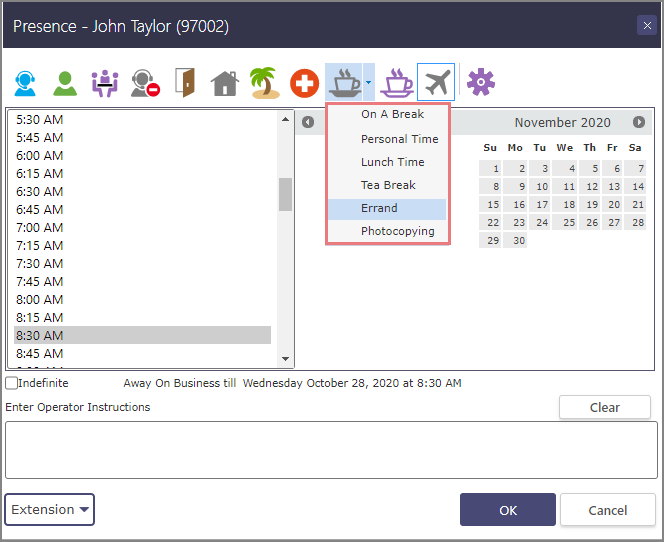Viewport: 664px width, 542px height.
Task: Go to previous month in calendar
Action: [x=308, y=122]
